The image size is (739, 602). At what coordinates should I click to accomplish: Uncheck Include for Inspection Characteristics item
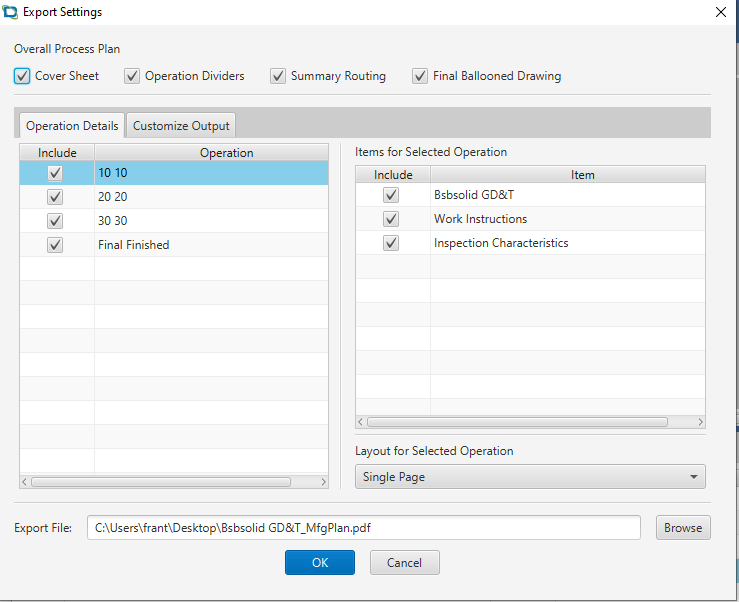tap(391, 243)
